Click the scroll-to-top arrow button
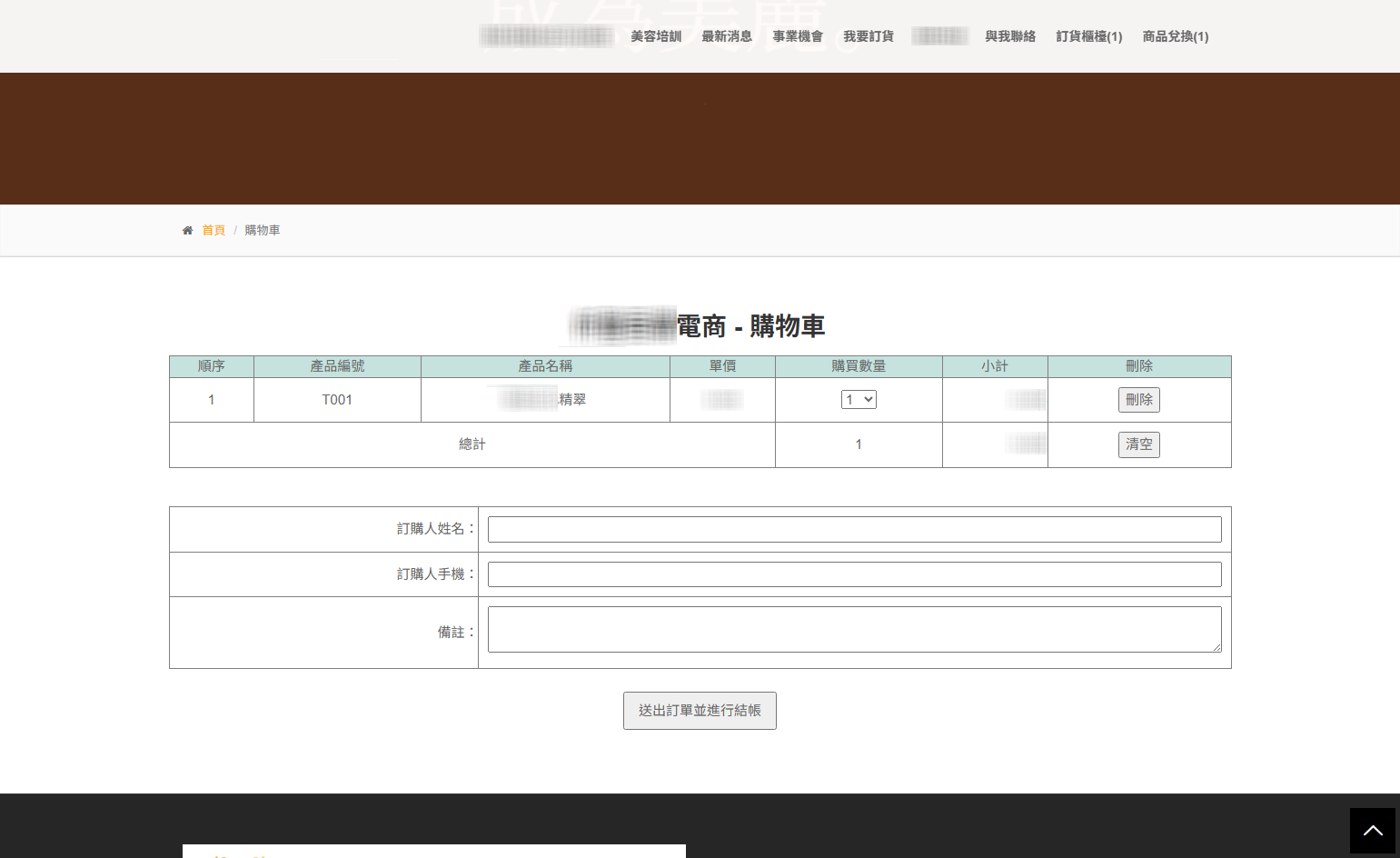 click(x=1372, y=831)
